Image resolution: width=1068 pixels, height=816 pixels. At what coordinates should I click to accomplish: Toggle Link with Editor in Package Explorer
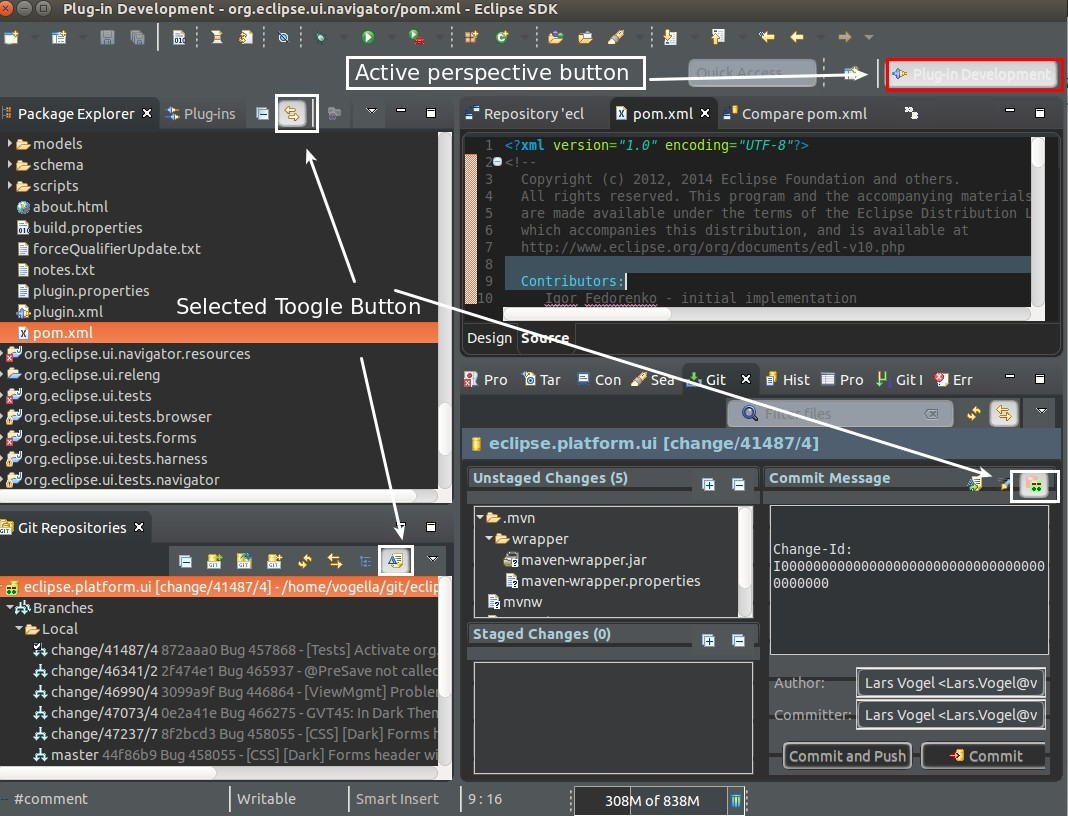(292, 113)
